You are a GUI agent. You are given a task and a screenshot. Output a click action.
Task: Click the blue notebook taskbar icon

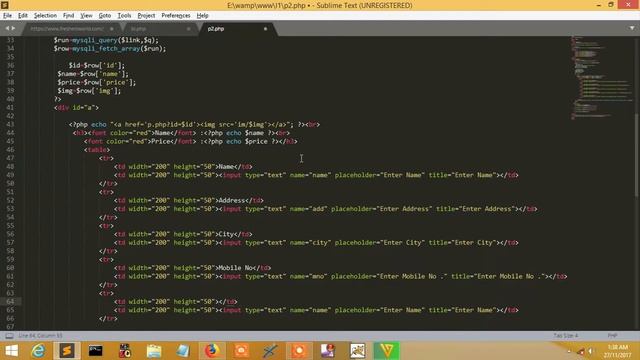pyautogui.click(x=183, y=351)
